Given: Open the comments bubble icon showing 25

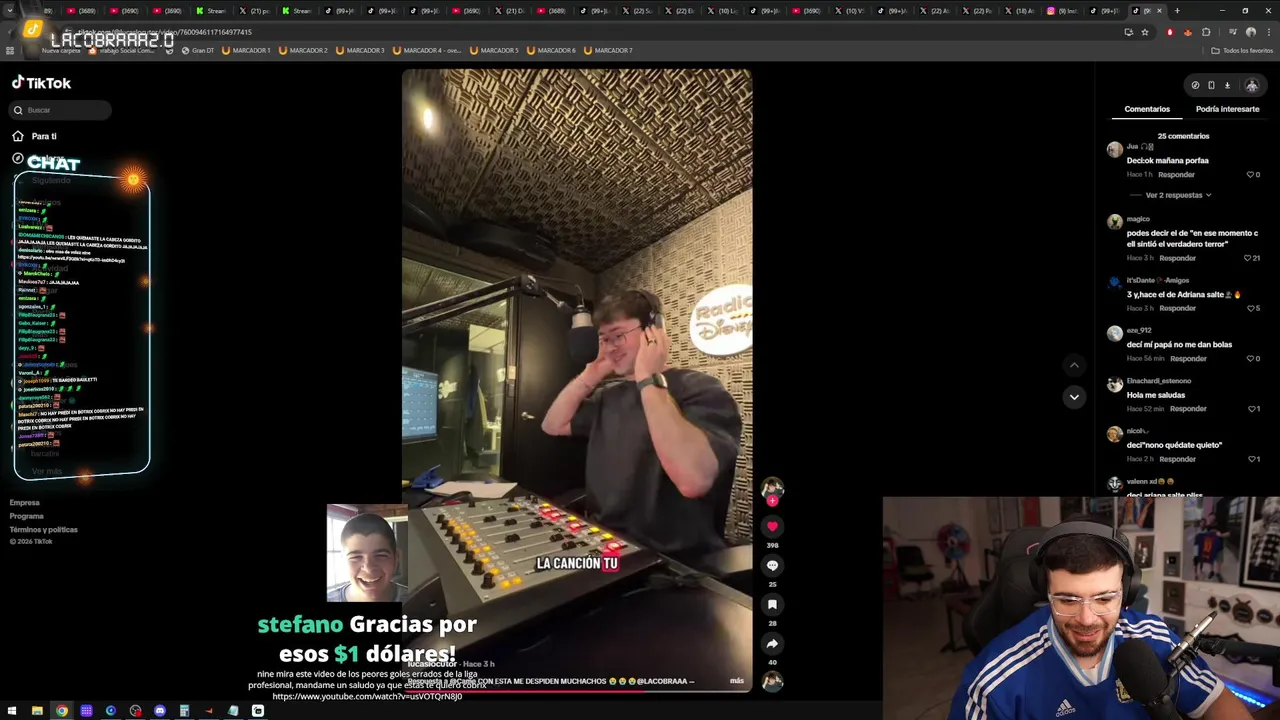Looking at the screenshot, I should pos(772,565).
